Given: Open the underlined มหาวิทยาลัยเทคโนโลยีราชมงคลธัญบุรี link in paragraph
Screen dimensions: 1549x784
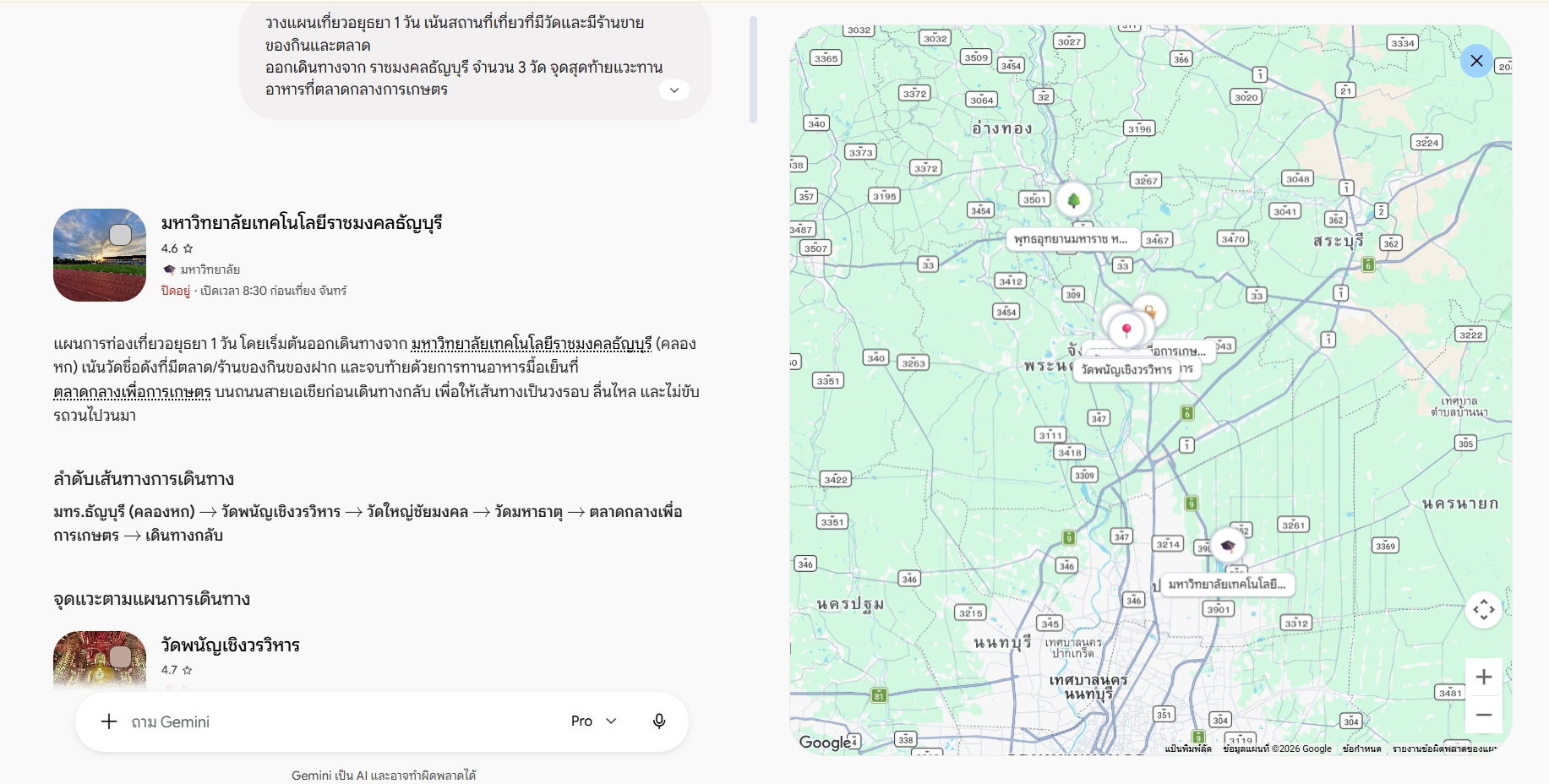Looking at the screenshot, I should pyautogui.click(x=532, y=344).
